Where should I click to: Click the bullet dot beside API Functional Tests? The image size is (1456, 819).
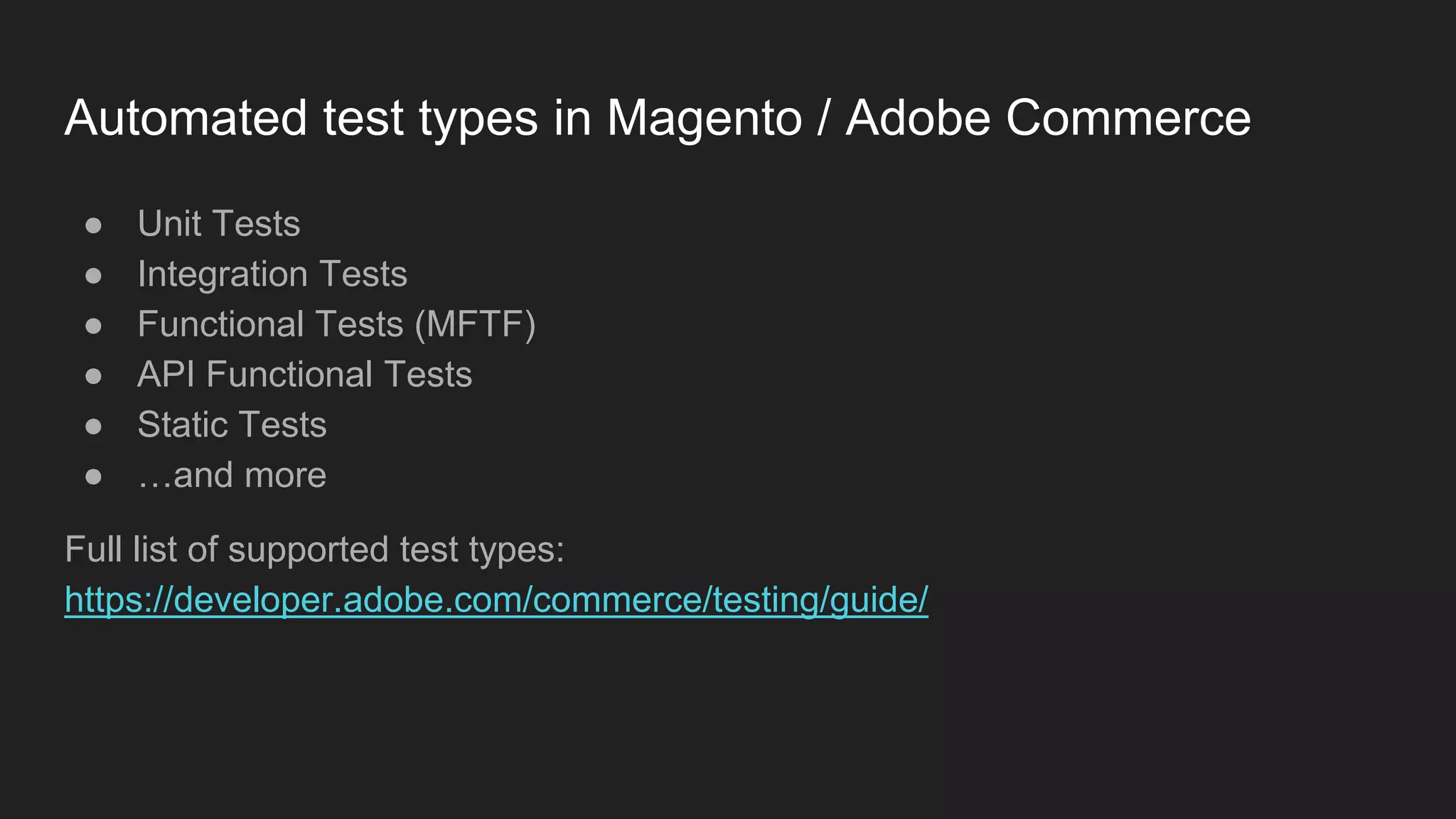pyautogui.click(x=93, y=376)
